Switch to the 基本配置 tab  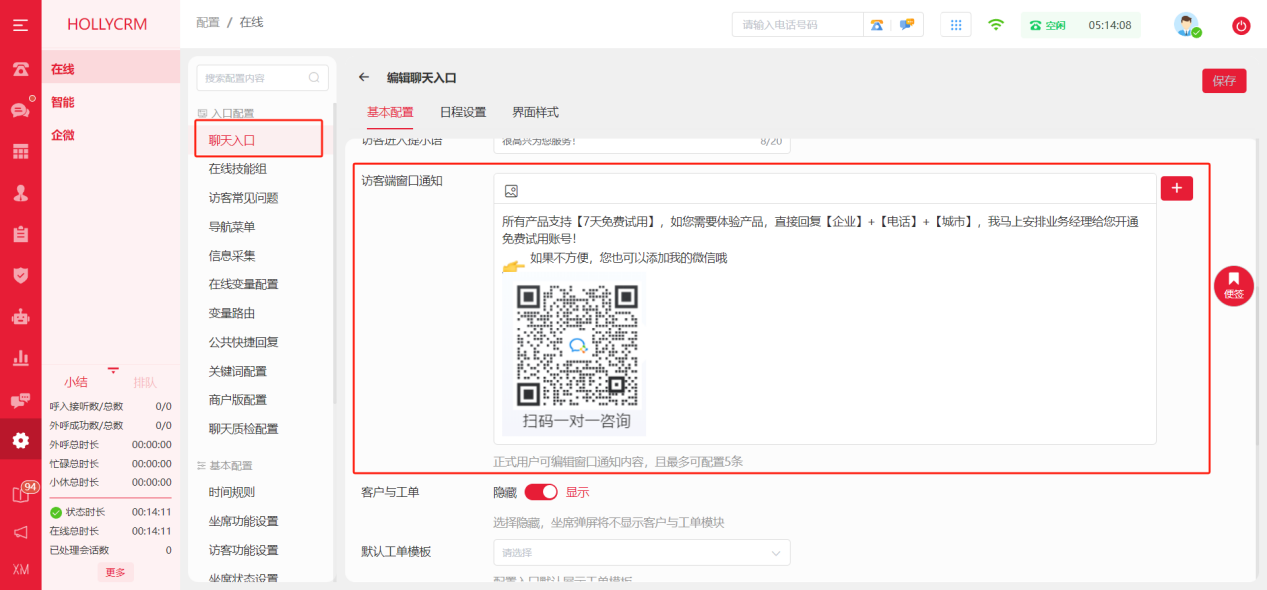coord(390,112)
